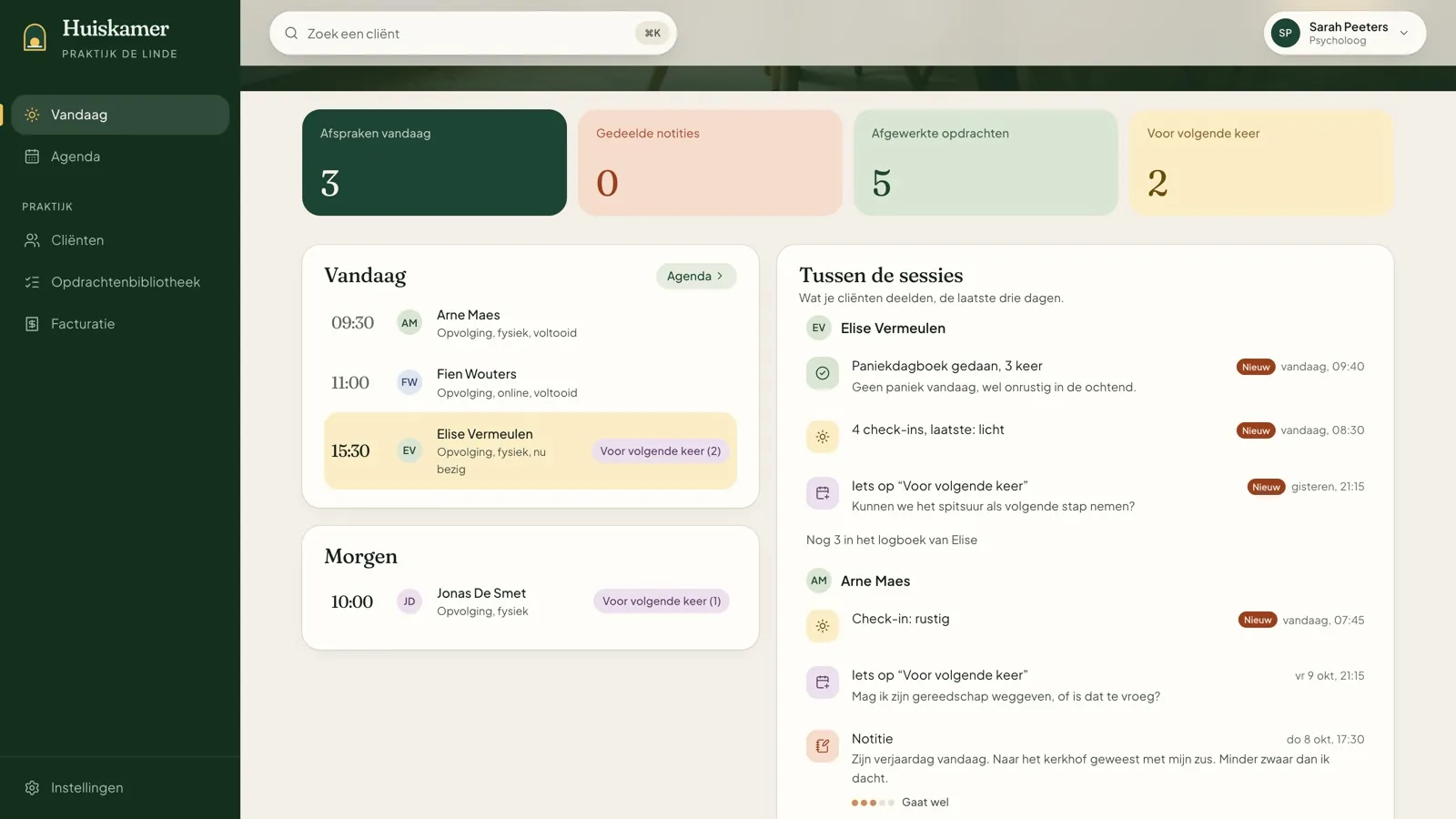Open the 11:00 Fien Wouters appointment

click(x=531, y=383)
